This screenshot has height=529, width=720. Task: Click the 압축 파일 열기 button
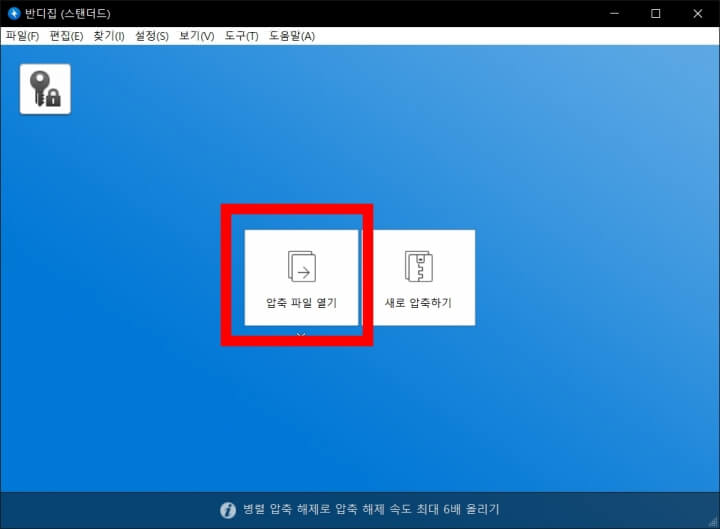301,278
